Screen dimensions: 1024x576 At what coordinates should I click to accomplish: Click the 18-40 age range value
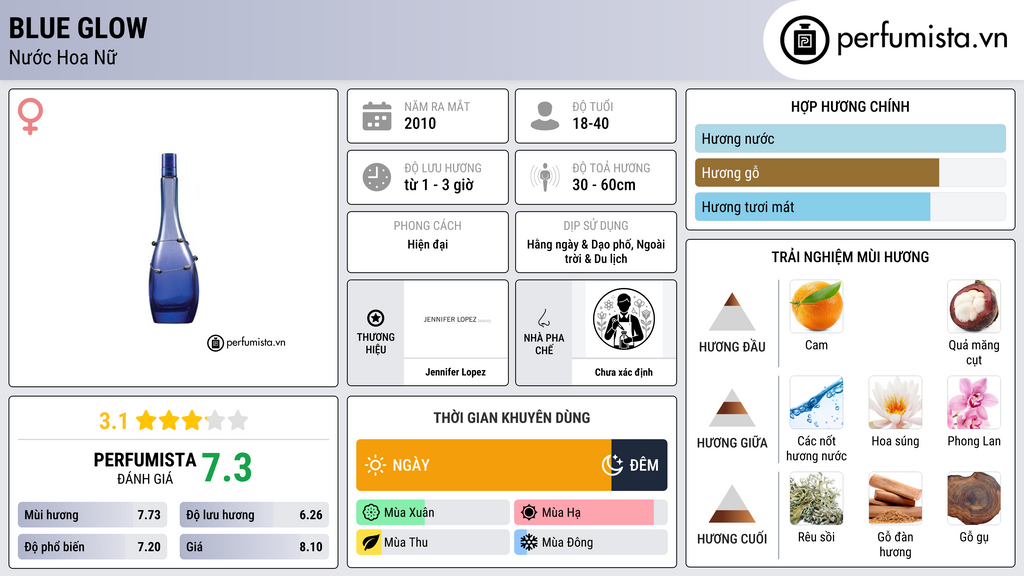590,123
